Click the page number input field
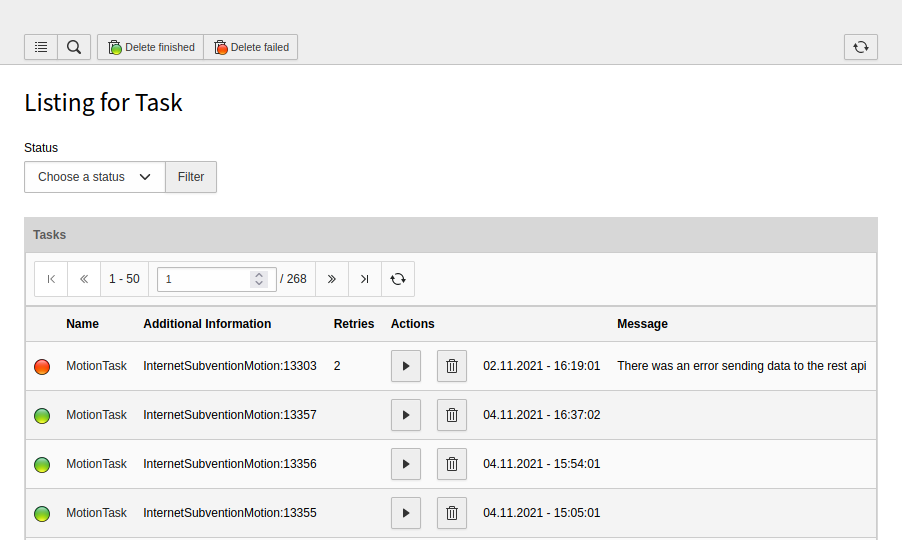The image size is (904, 540). coord(204,279)
